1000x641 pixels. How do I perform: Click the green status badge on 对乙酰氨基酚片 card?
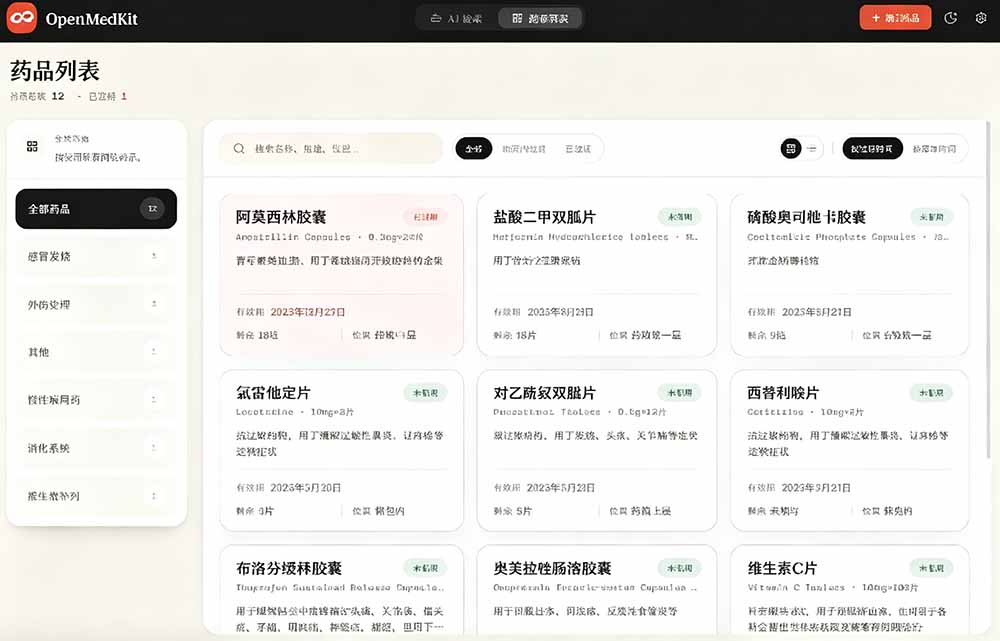pyautogui.click(x=679, y=392)
